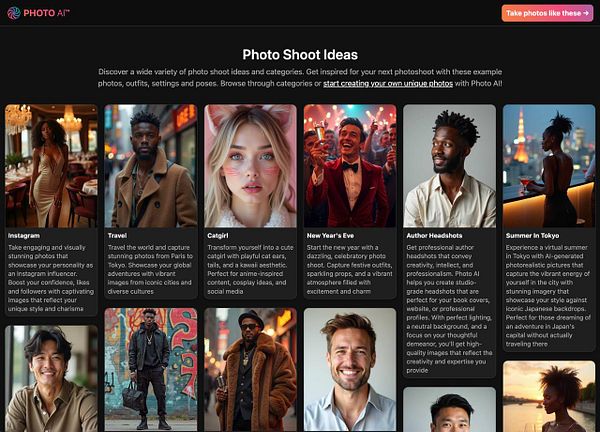Screen dimensions: 600x432
Task: Click the New Year's Eve description text
Action: (x=349, y=269)
